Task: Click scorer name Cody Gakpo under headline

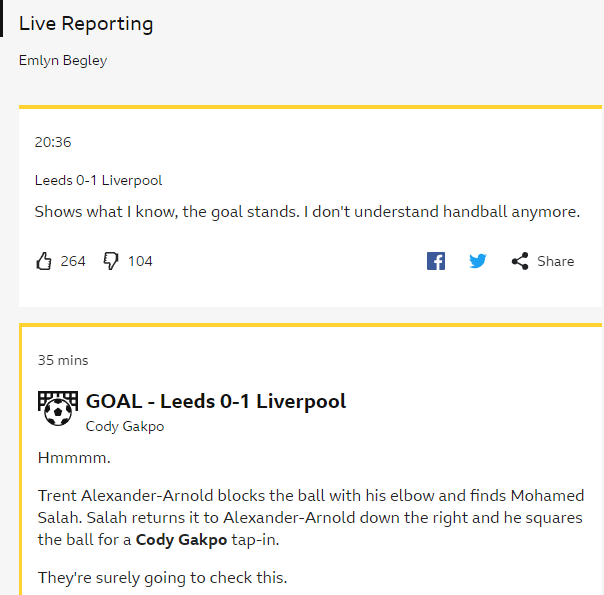Action: coord(125,426)
